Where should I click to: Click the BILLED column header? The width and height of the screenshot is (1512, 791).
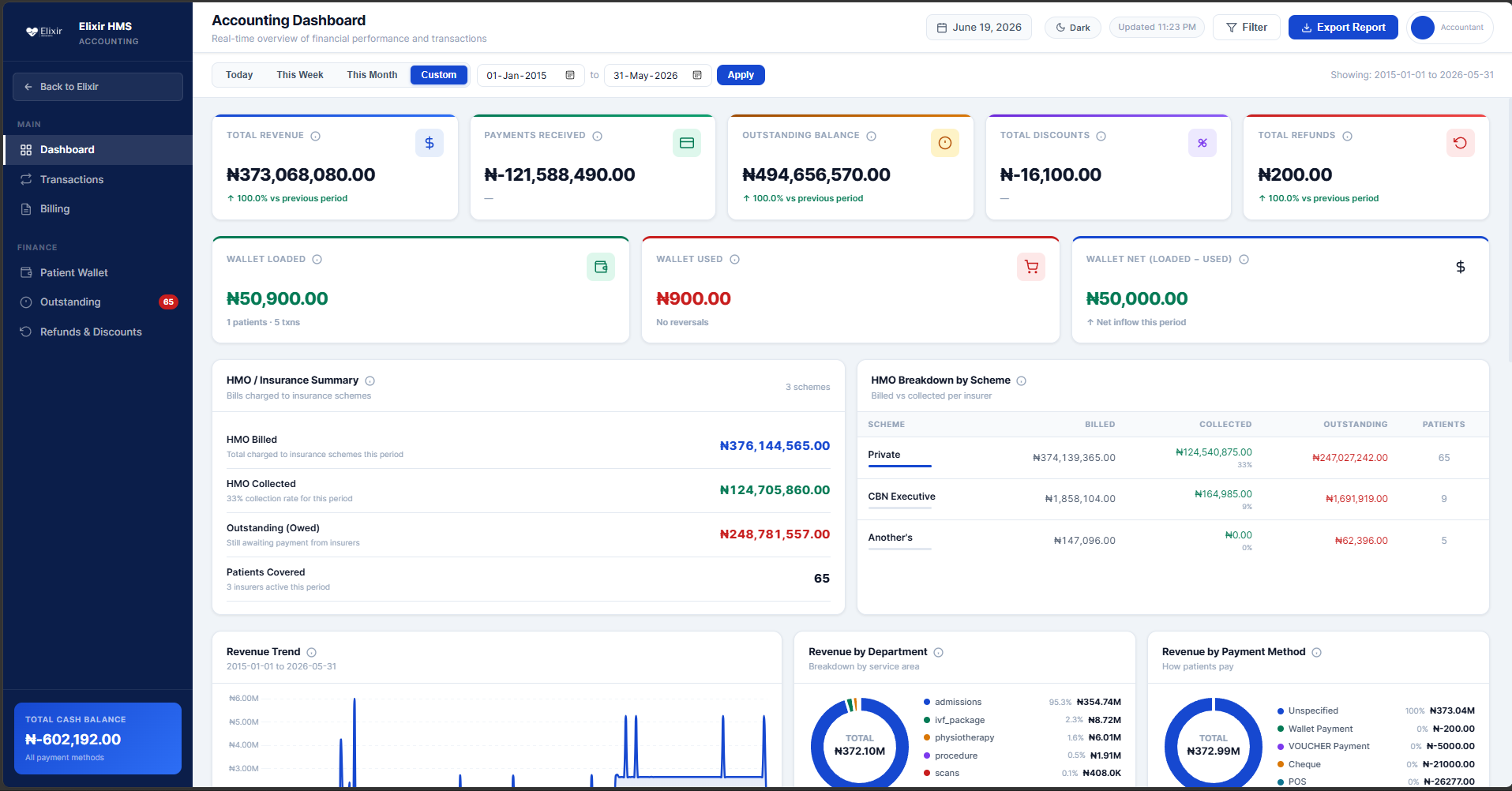(1100, 424)
